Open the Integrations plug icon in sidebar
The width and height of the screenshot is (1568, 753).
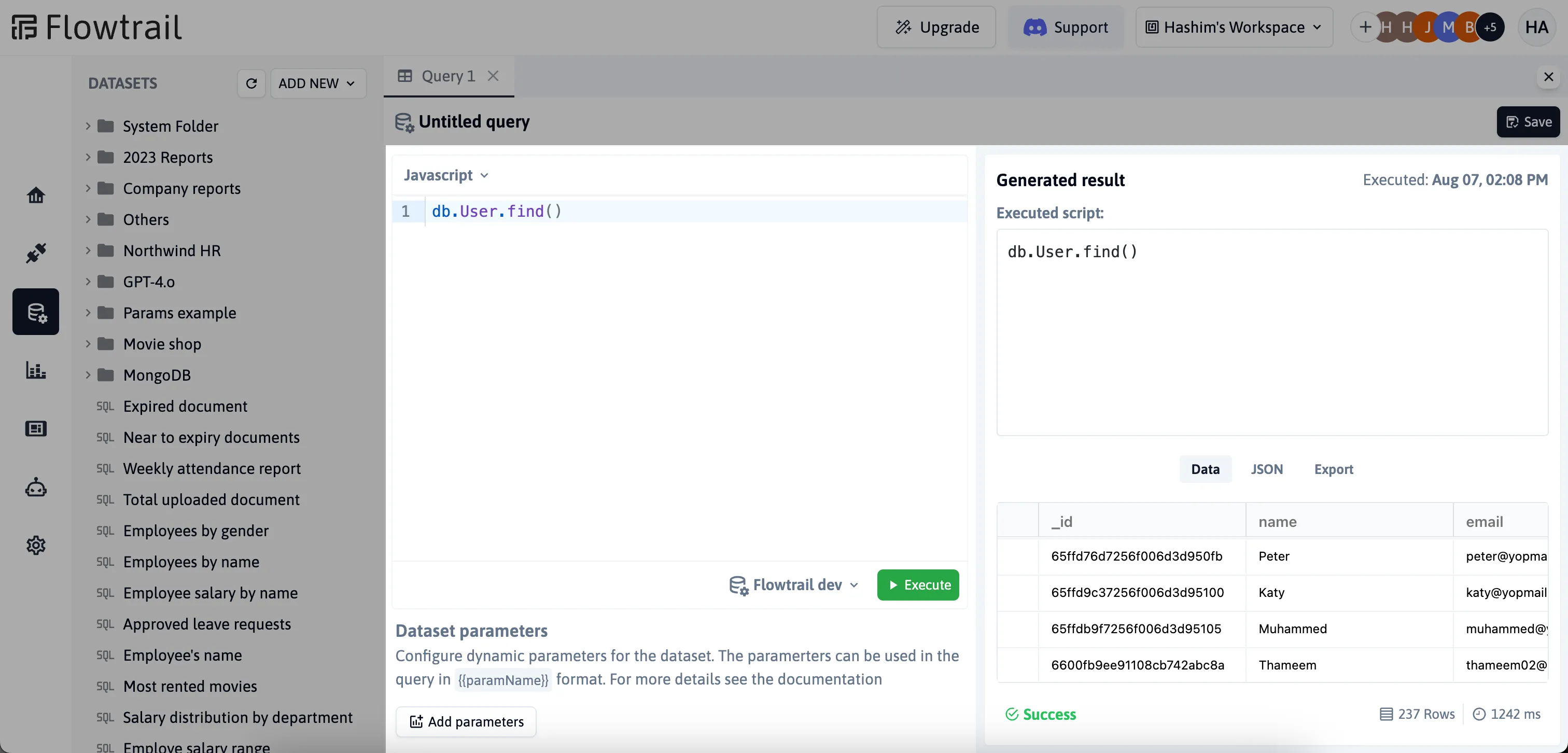click(35, 253)
